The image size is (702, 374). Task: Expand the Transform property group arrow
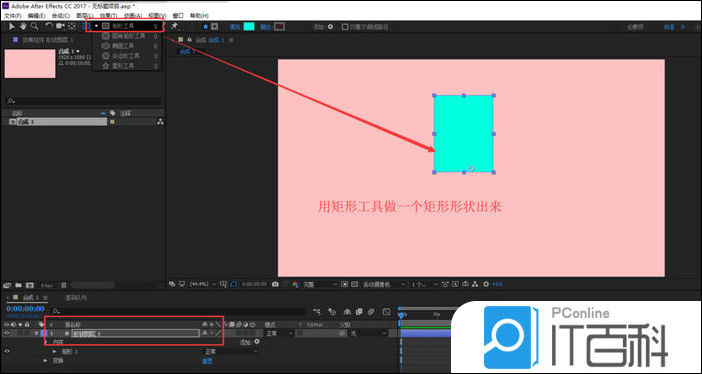tap(45, 361)
